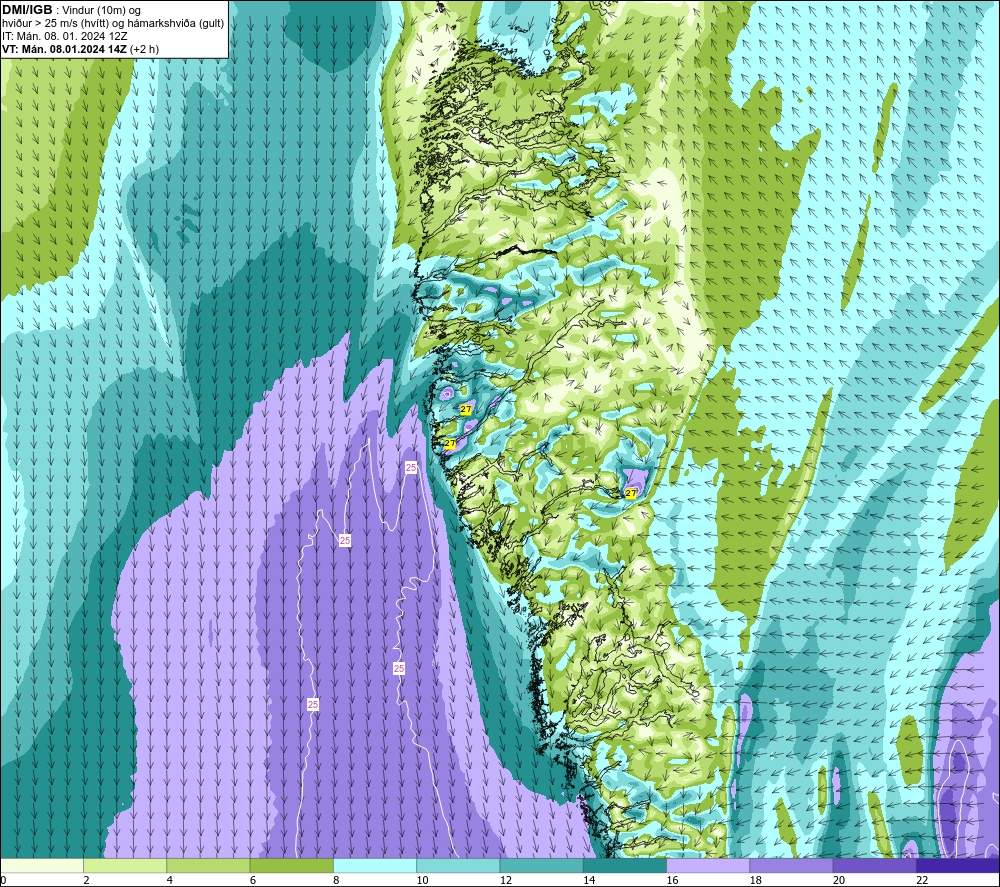Click the '22' value on the wind scale
Screen dimensions: 1000x887
[923, 881]
